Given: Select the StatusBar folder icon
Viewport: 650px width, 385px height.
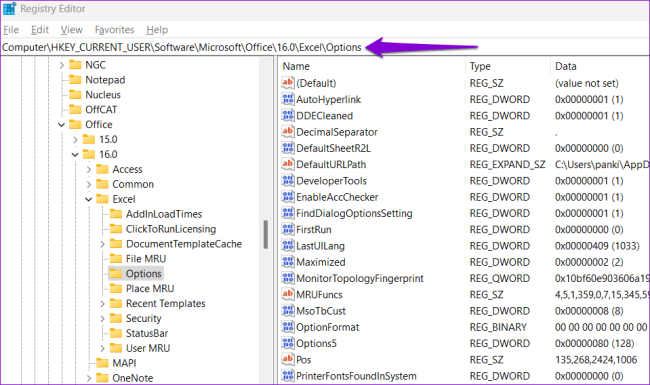Looking at the screenshot, I should click(x=116, y=333).
